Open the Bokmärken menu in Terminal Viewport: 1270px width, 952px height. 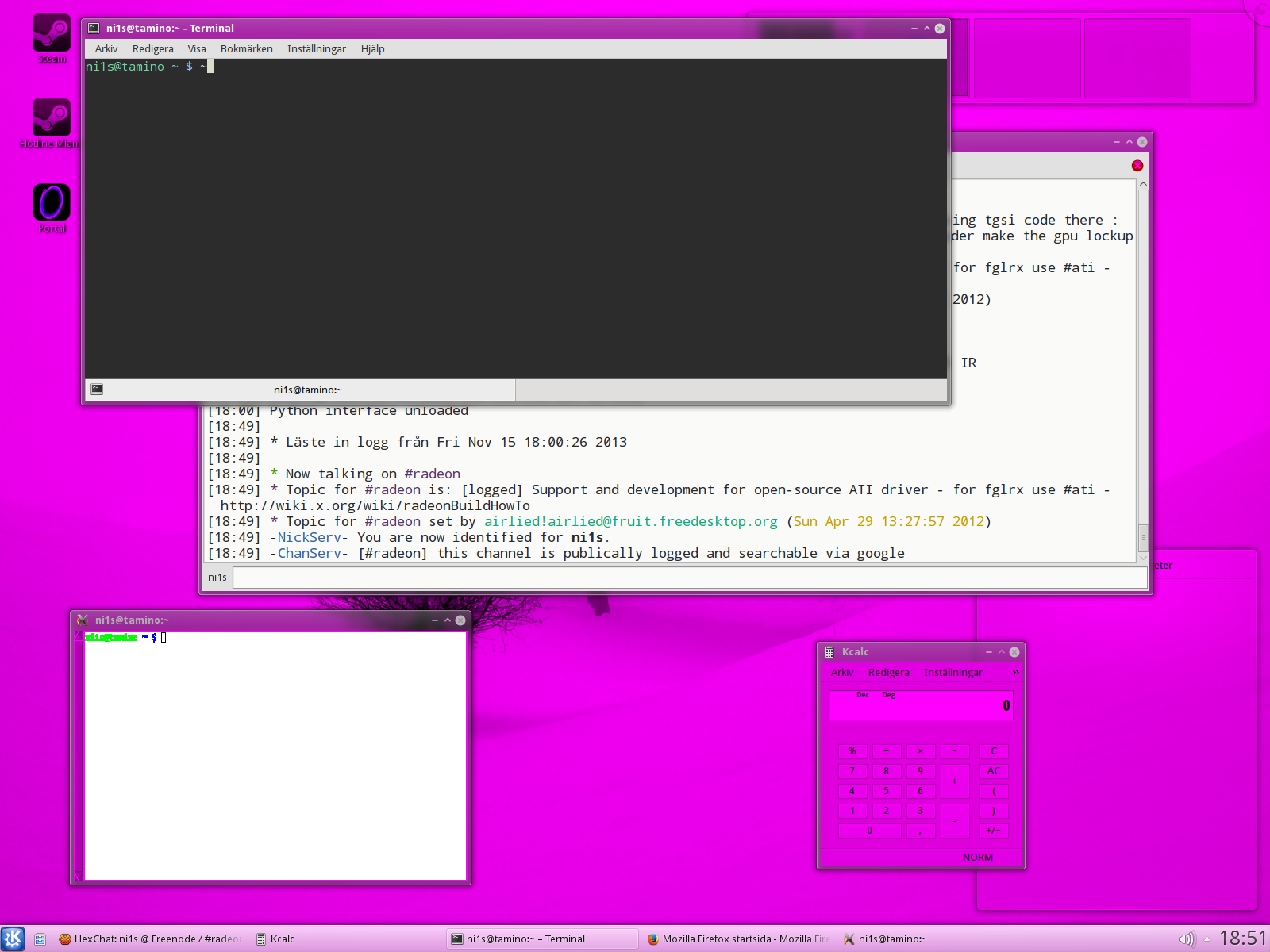tap(246, 49)
